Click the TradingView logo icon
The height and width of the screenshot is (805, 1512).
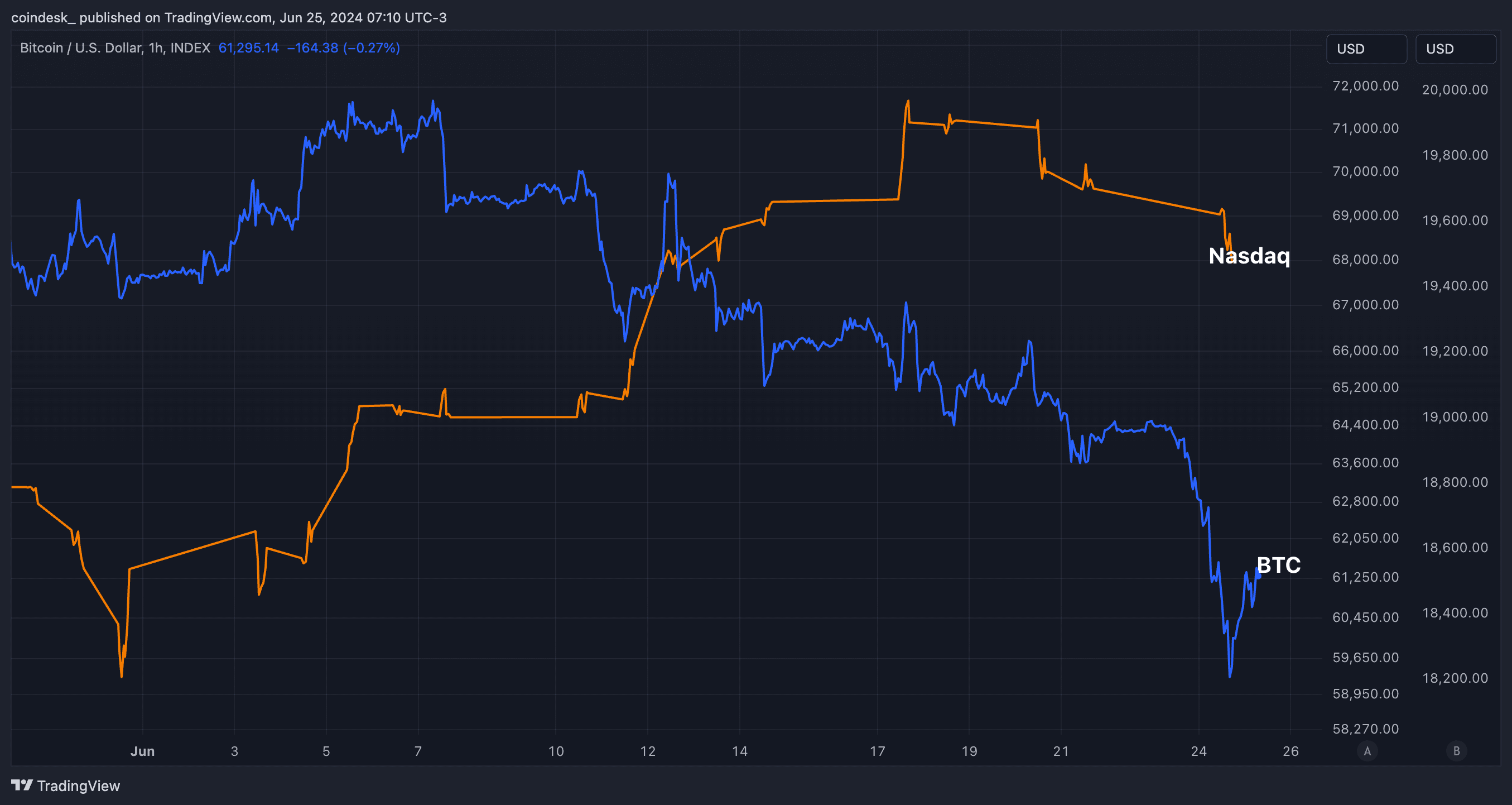[x=22, y=785]
